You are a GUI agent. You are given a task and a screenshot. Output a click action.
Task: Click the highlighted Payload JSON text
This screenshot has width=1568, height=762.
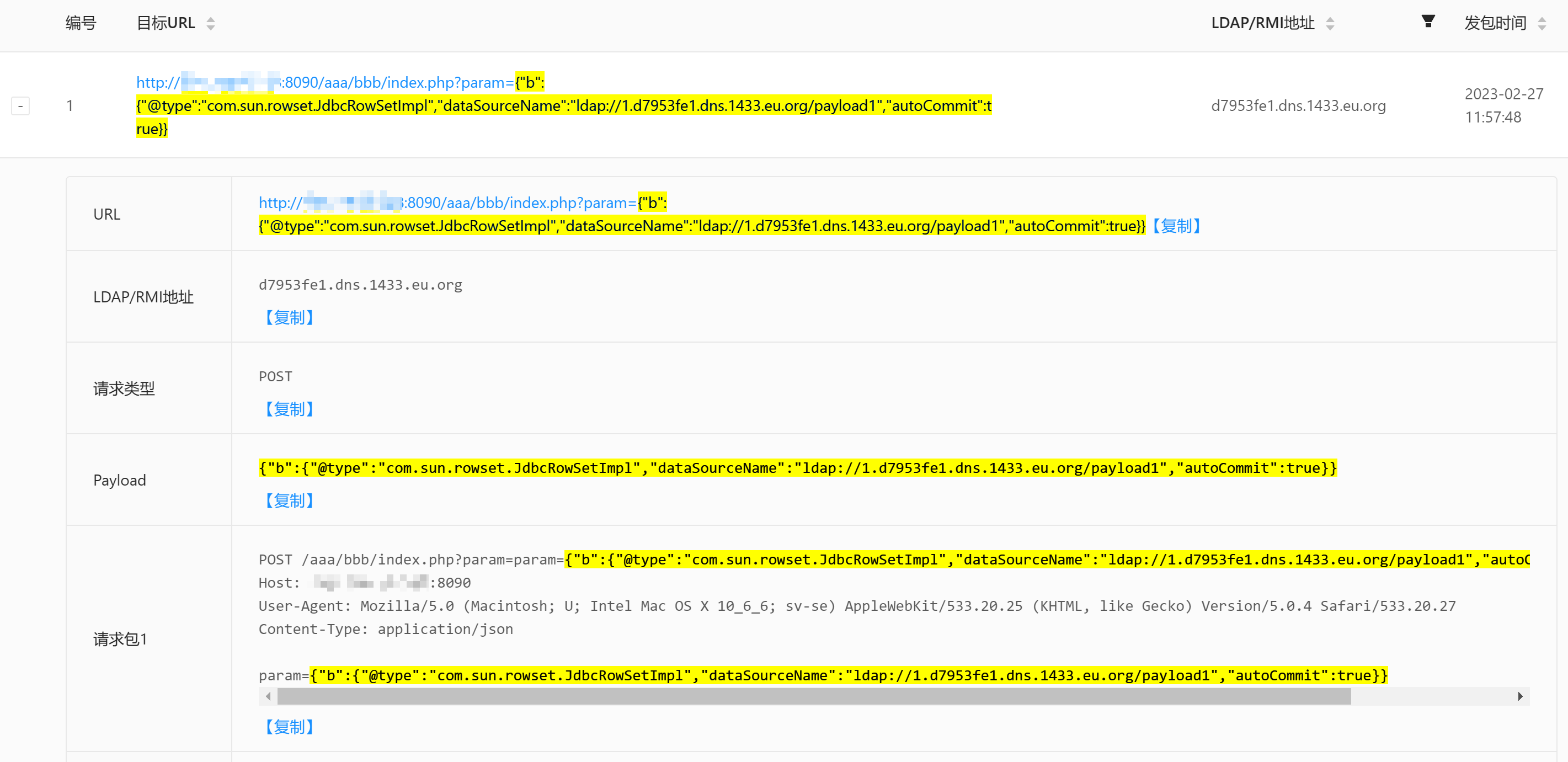[x=797, y=468]
